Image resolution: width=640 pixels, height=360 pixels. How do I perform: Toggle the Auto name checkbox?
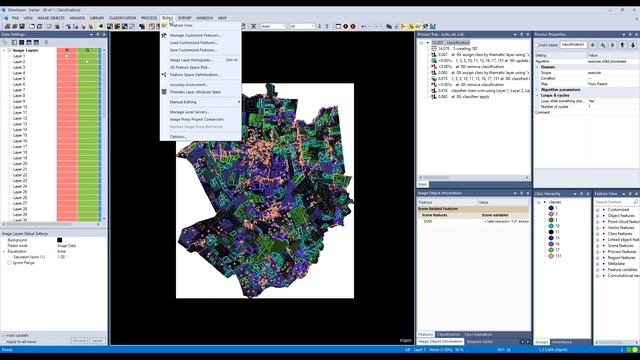click(537, 45)
